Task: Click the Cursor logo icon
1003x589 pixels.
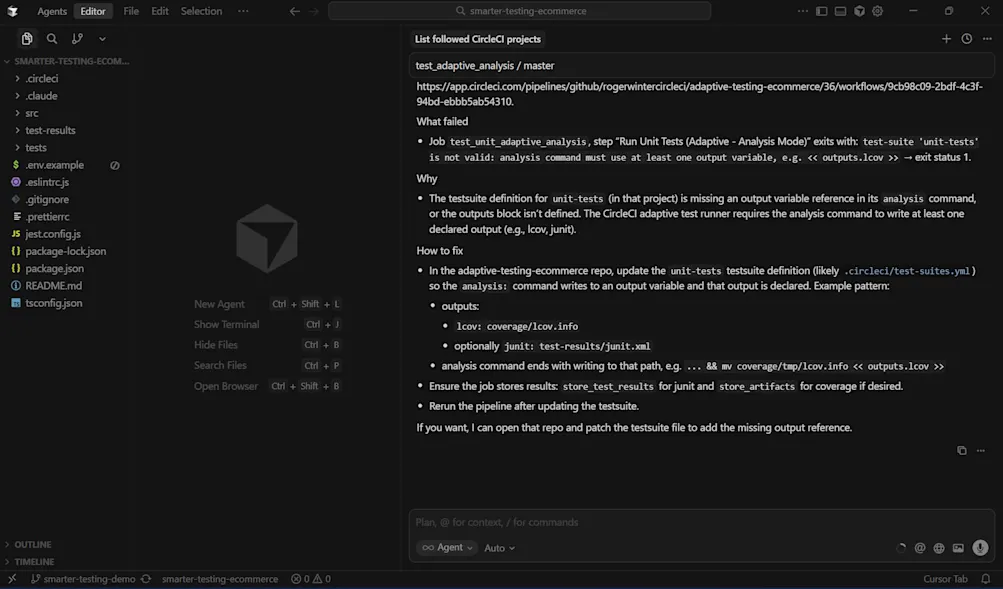Action: tap(13, 11)
